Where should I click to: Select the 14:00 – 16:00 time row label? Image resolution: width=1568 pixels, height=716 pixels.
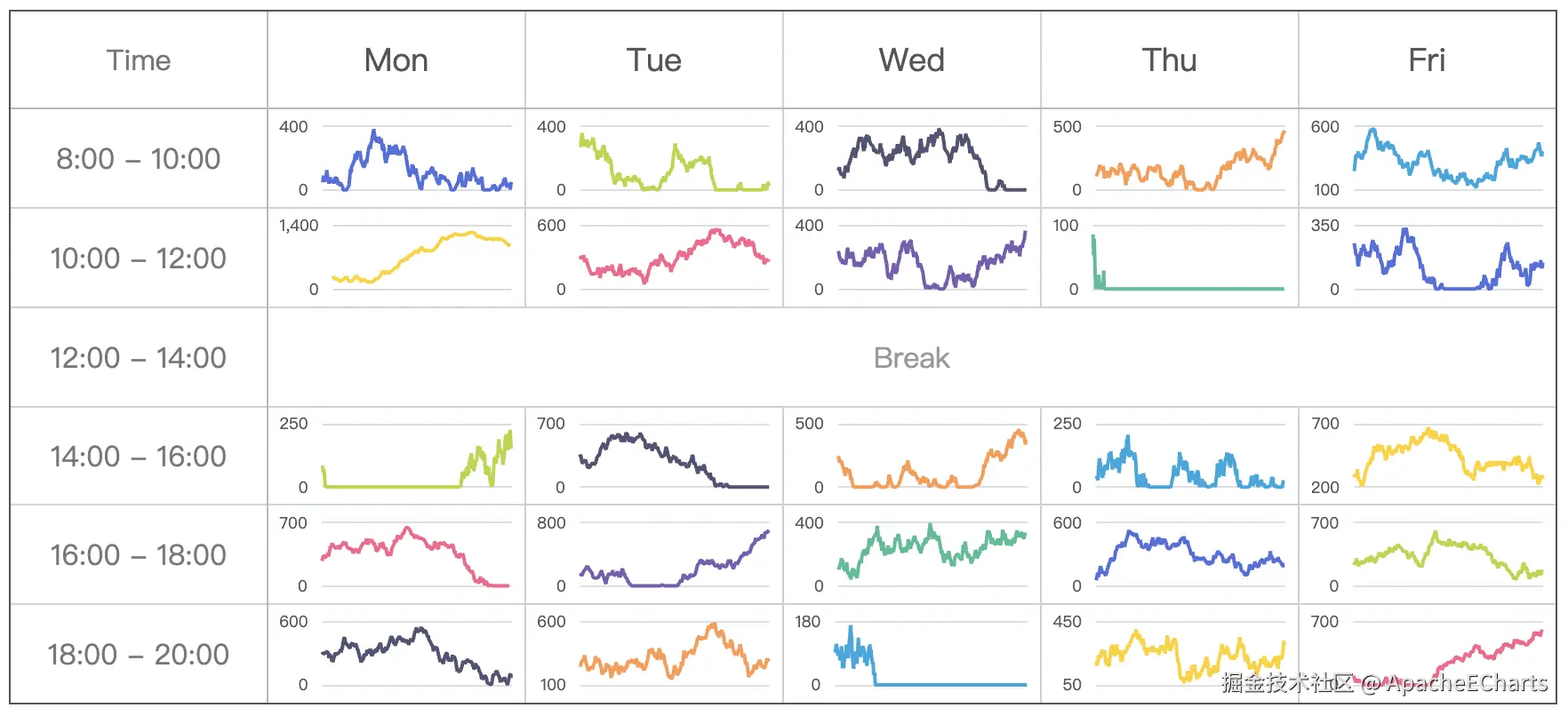click(139, 457)
